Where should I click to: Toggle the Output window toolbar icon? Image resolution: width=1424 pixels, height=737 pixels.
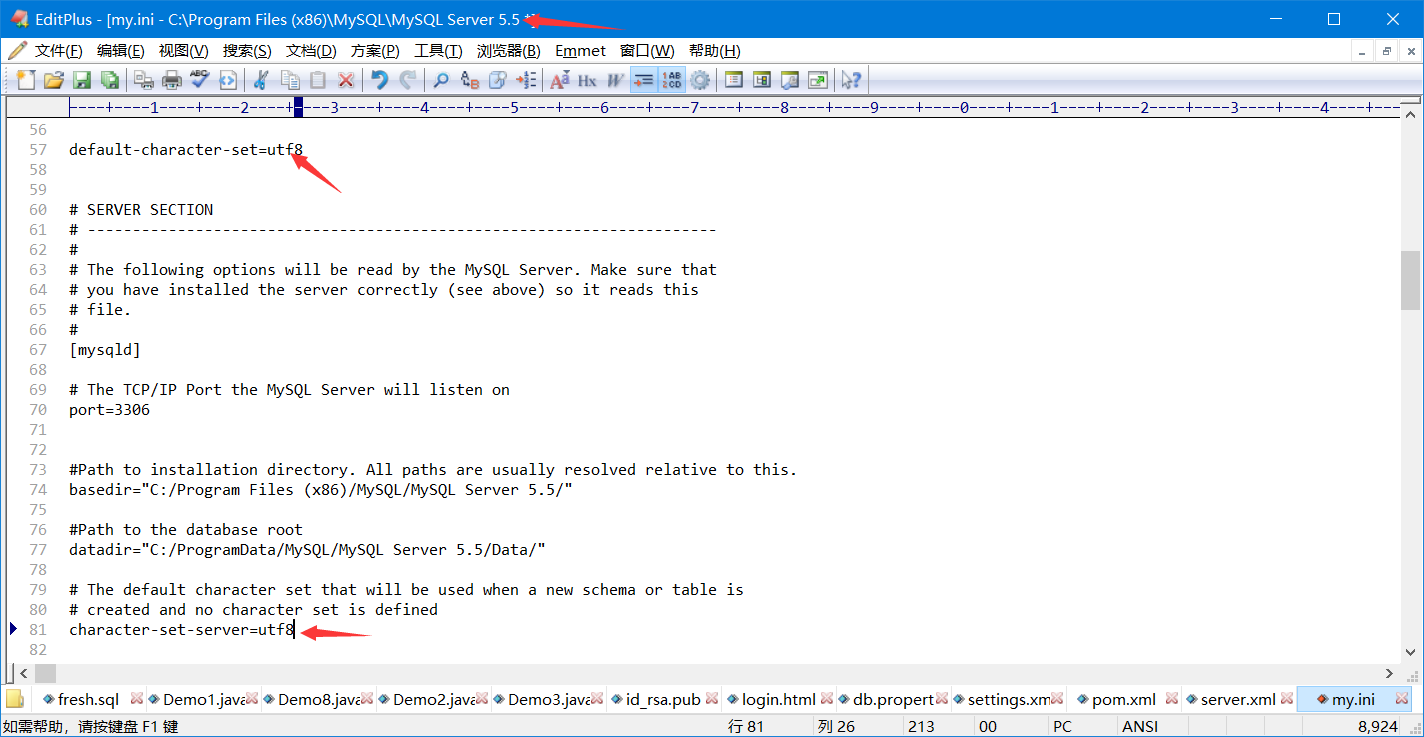point(790,80)
